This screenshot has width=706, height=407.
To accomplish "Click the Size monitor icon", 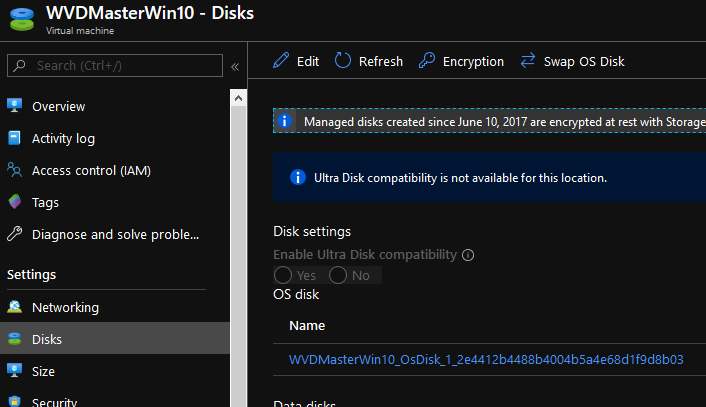I will tap(14, 371).
